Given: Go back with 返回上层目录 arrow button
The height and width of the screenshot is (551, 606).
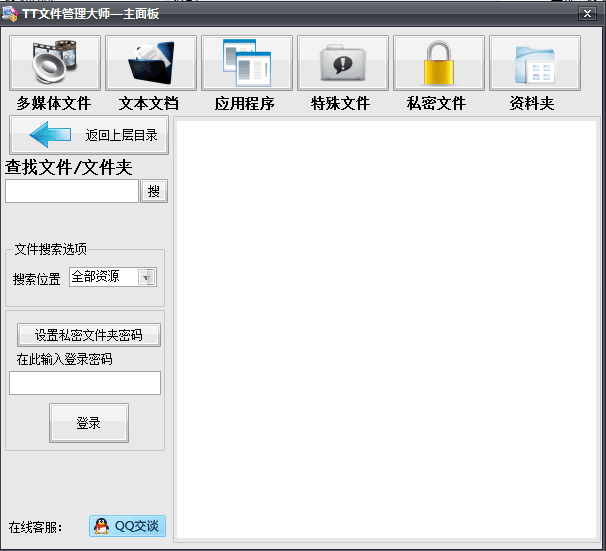Looking at the screenshot, I should (89, 135).
